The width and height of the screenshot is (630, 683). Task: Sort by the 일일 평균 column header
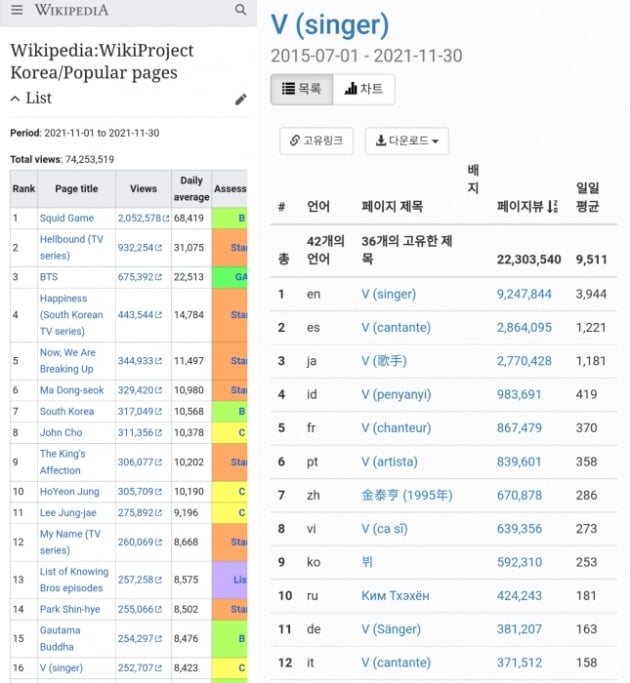(x=587, y=197)
